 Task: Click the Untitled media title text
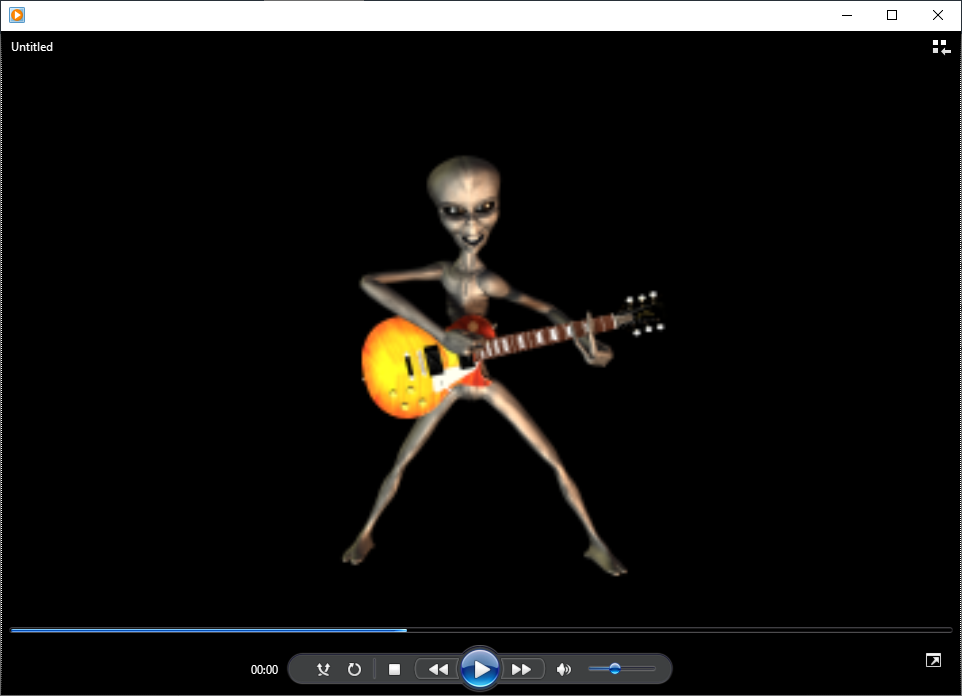(x=32, y=47)
